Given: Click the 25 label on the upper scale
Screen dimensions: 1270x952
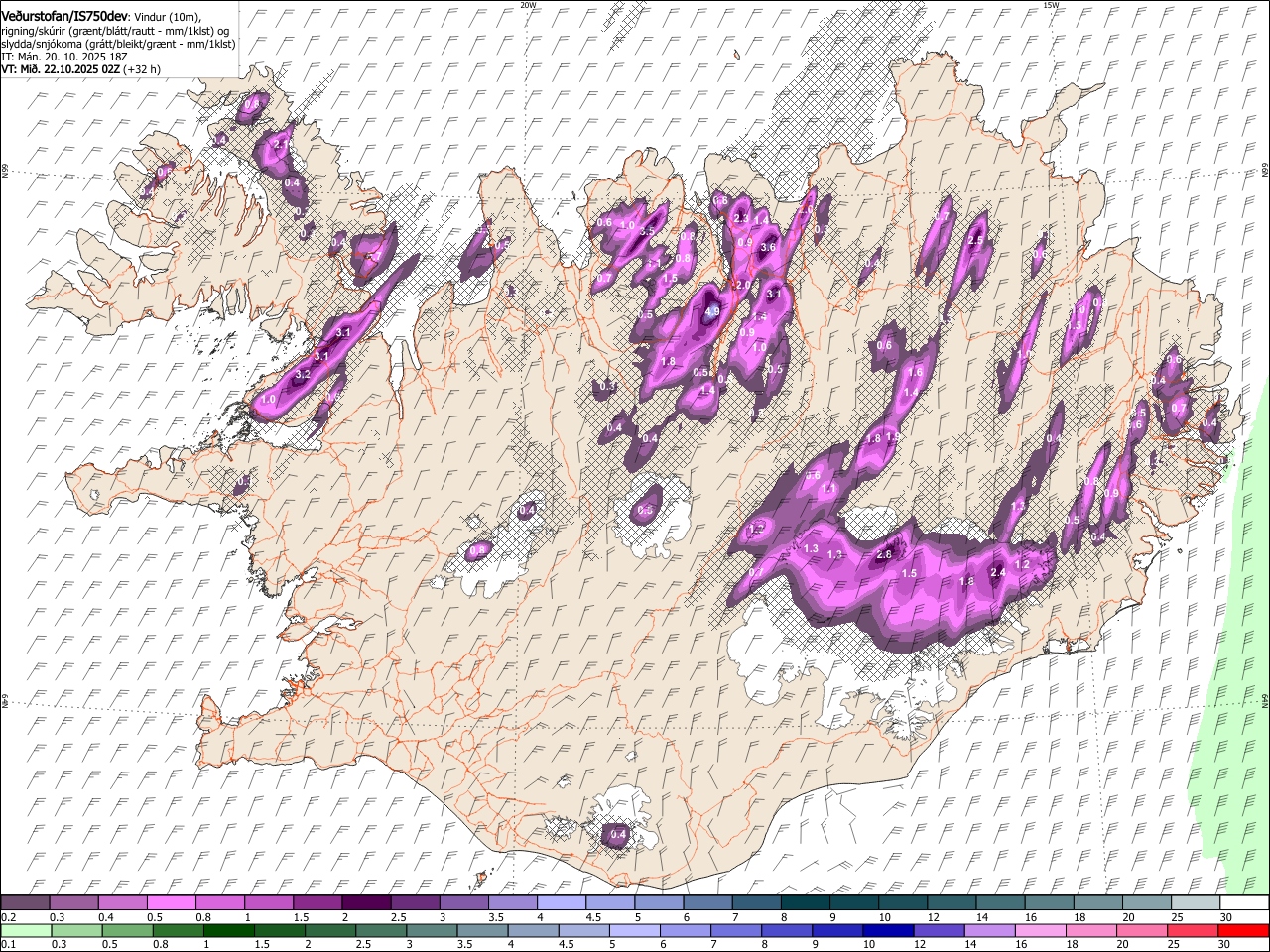Looking at the screenshot, I should (x=1176, y=917).
